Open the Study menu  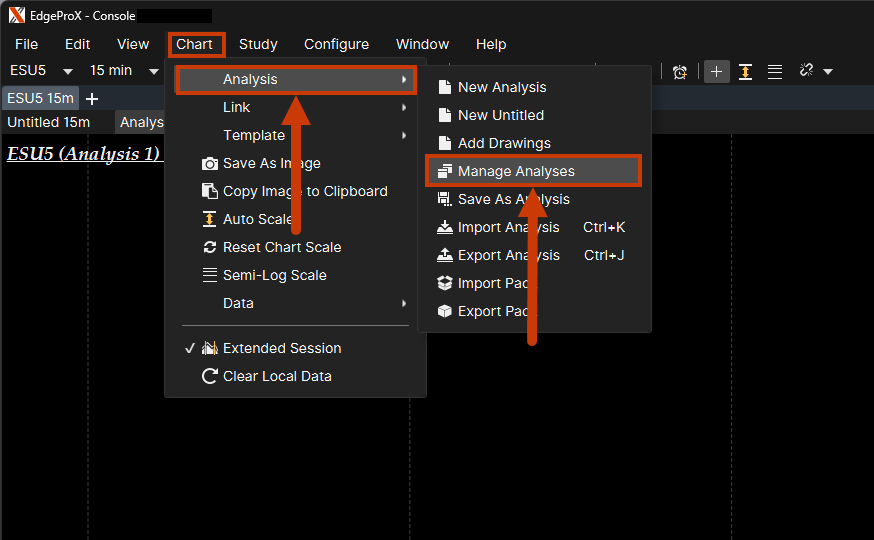(x=258, y=44)
